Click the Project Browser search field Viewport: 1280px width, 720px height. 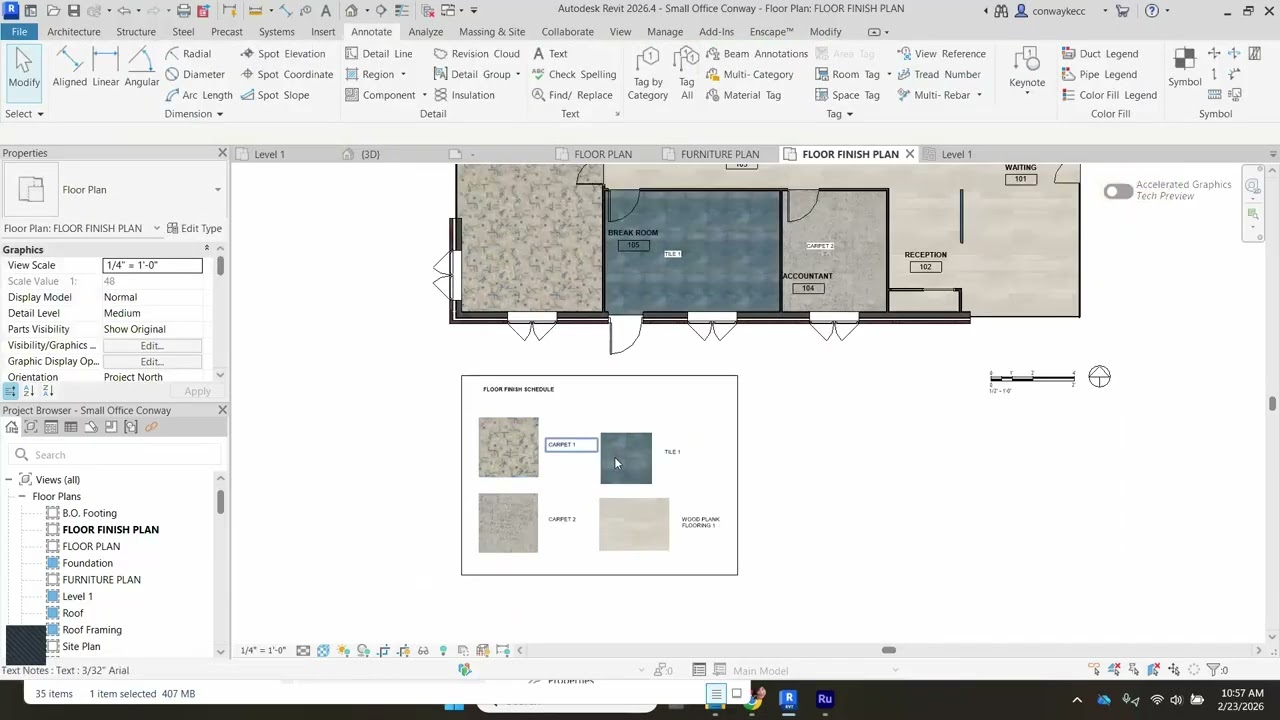pyautogui.click(x=115, y=455)
